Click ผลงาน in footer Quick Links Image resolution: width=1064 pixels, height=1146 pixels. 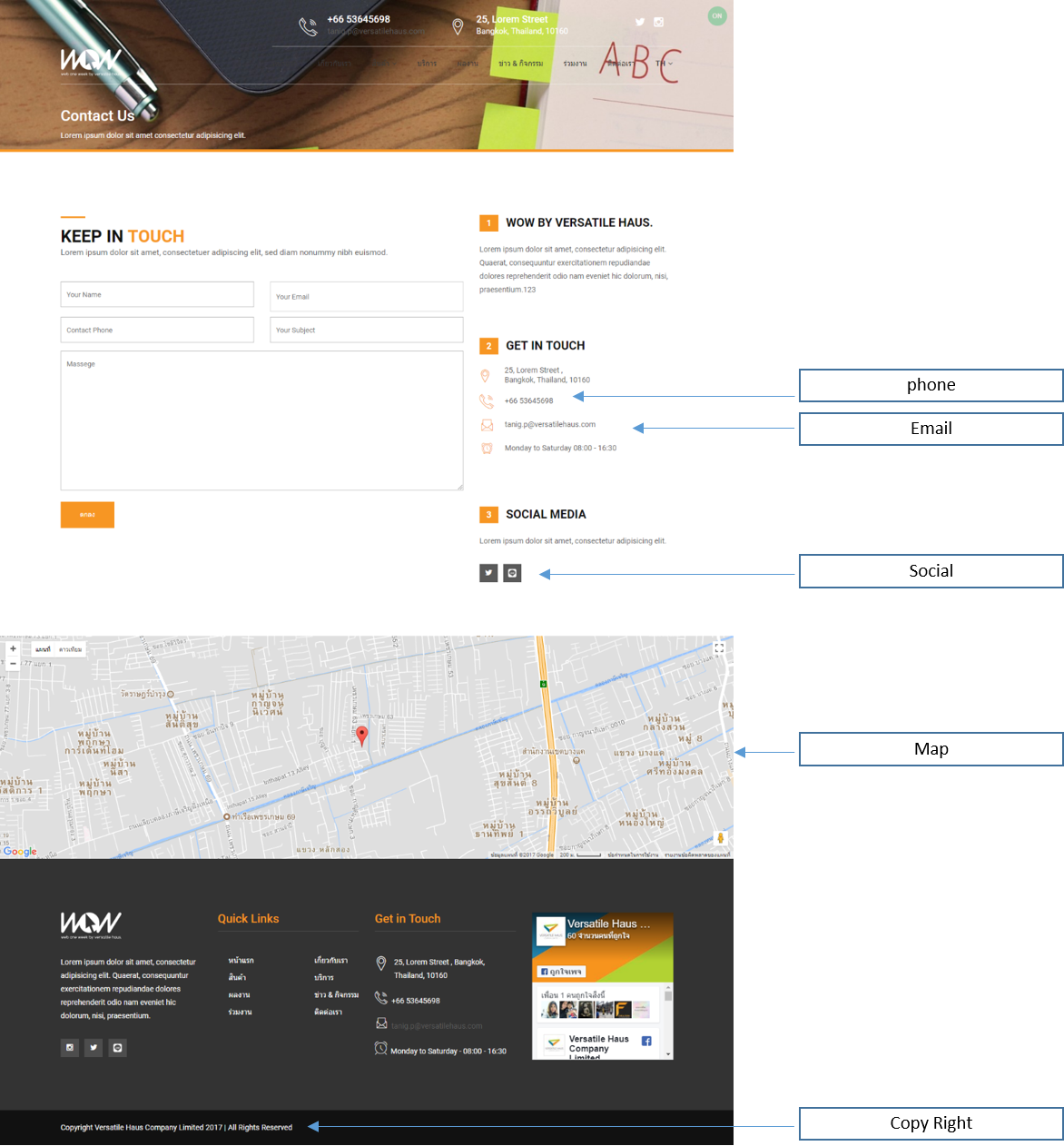tap(239, 994)
